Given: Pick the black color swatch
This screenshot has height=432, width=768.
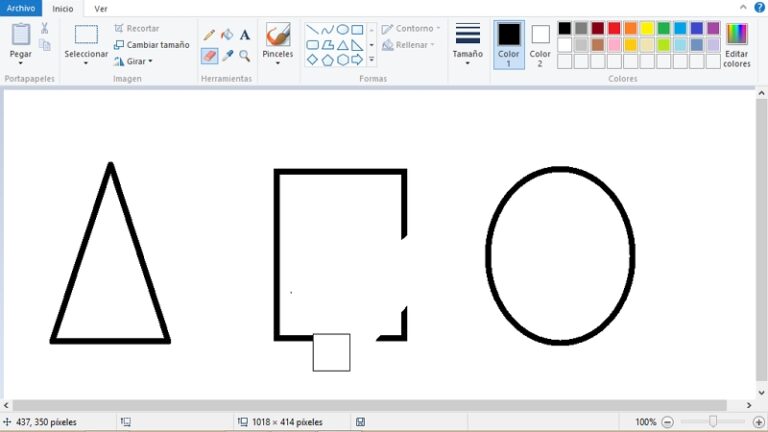Looking at the screenshot, I should pyautogui.click(x=565, y=28).
